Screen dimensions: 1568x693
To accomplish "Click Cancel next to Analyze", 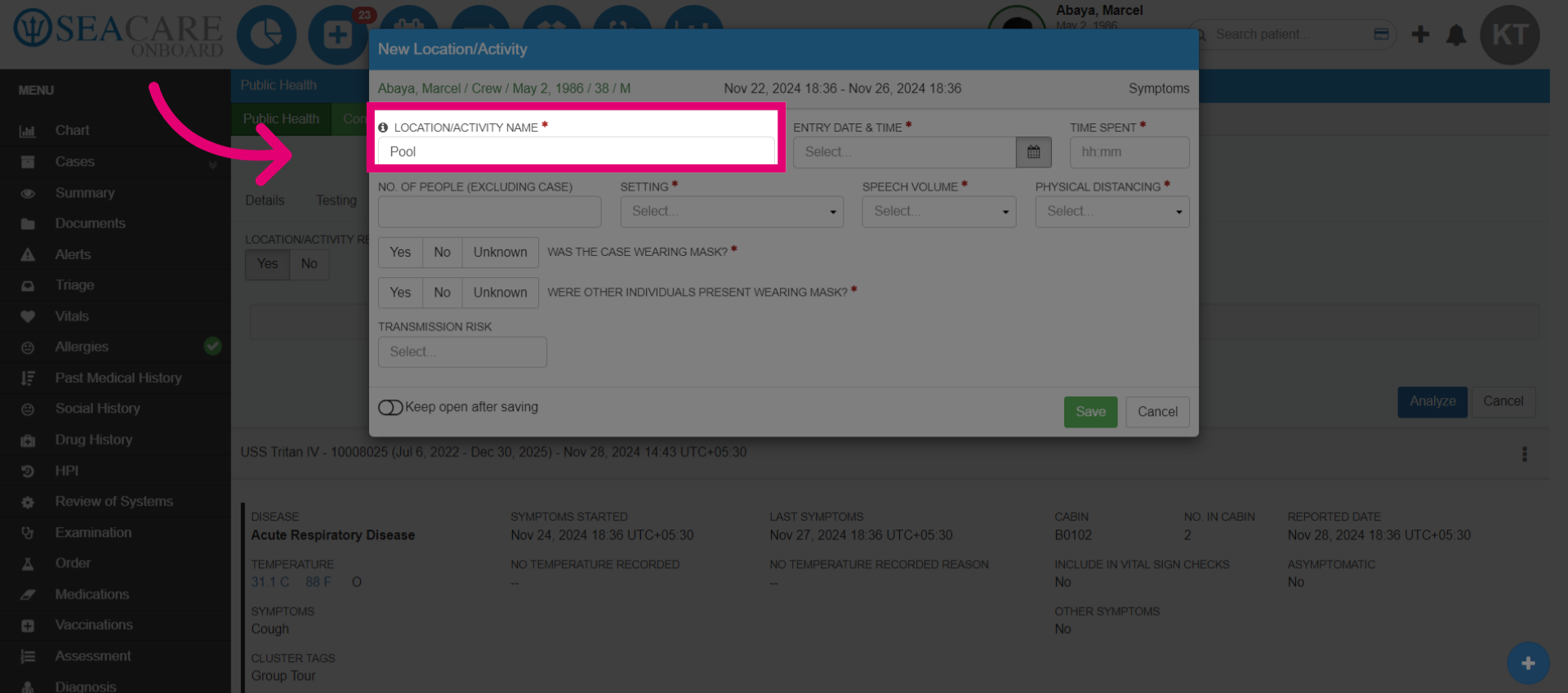I will pos(1503,402).
